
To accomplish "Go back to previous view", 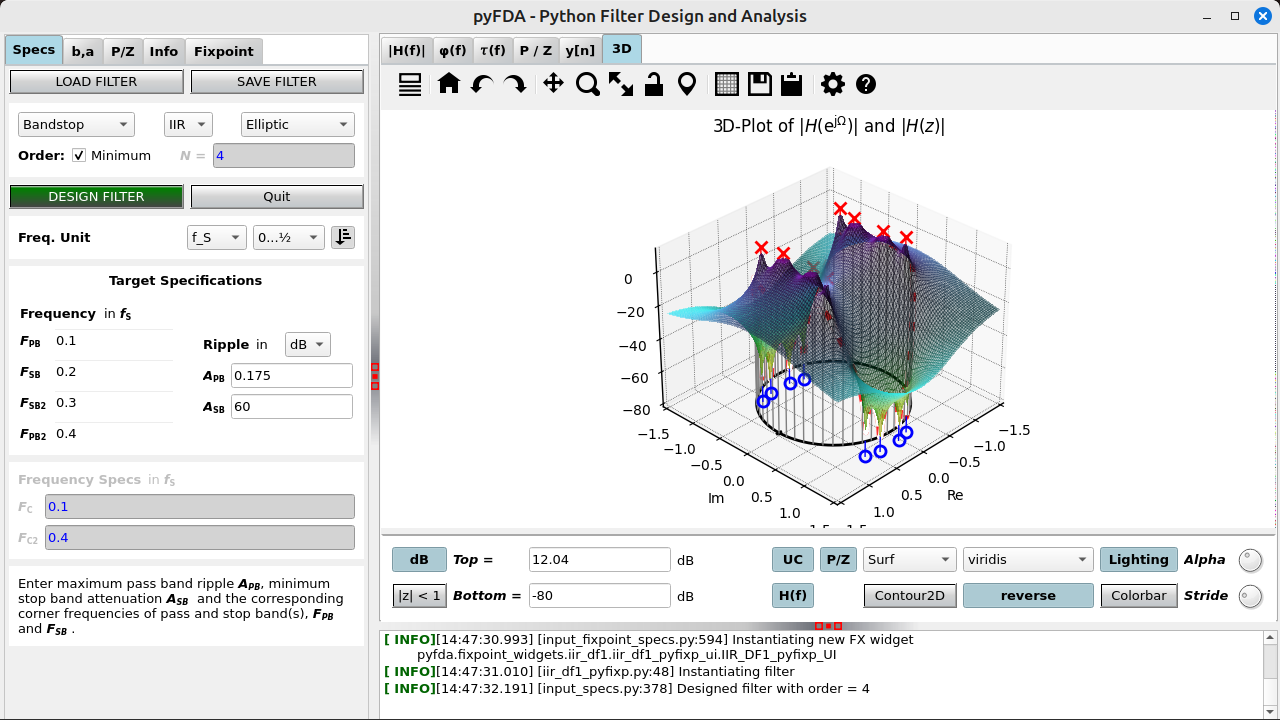I will click(481, 85).
